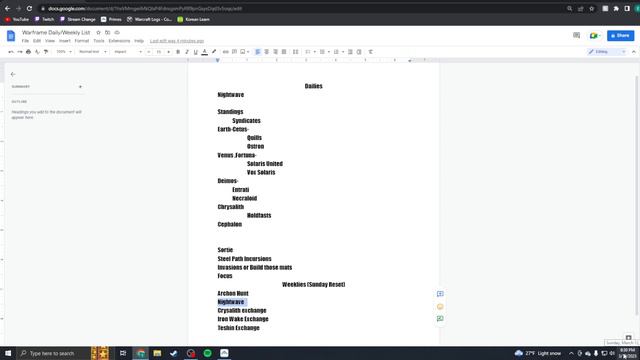
Task: Select right align
Action: (x=276, y=52)
